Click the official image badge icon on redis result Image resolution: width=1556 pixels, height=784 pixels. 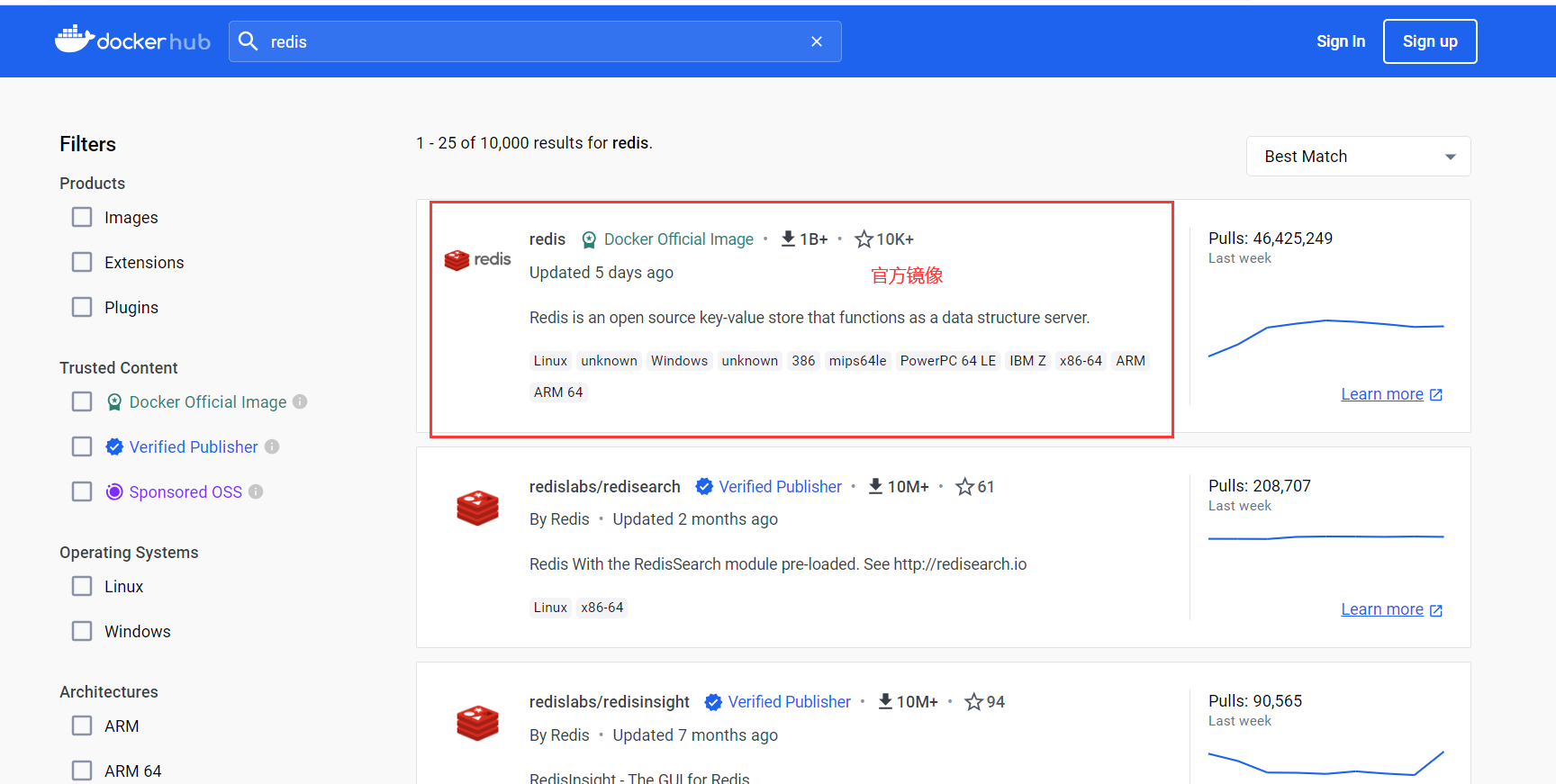[589, 239]
